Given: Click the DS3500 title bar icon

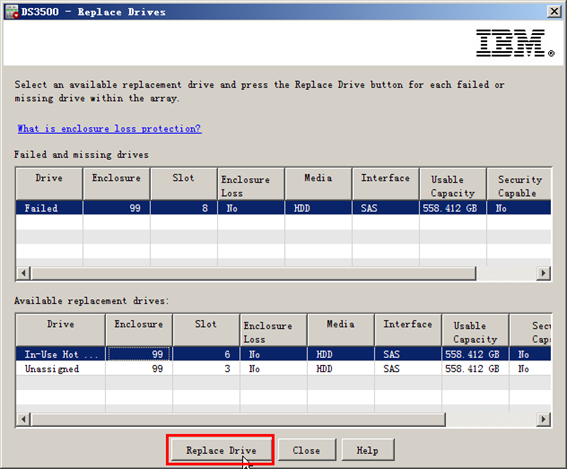Looking at the screenshot, I should tap(12, 12).
